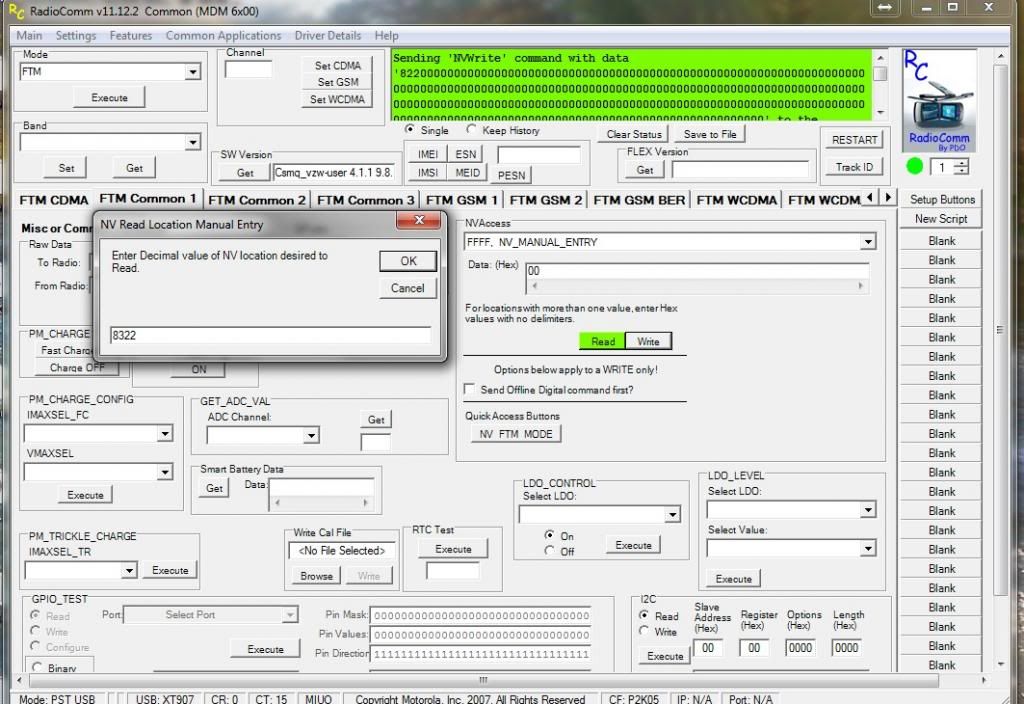Click the Set WCDMA button
The image size is (1024, 704).
[x=337, y=99]
